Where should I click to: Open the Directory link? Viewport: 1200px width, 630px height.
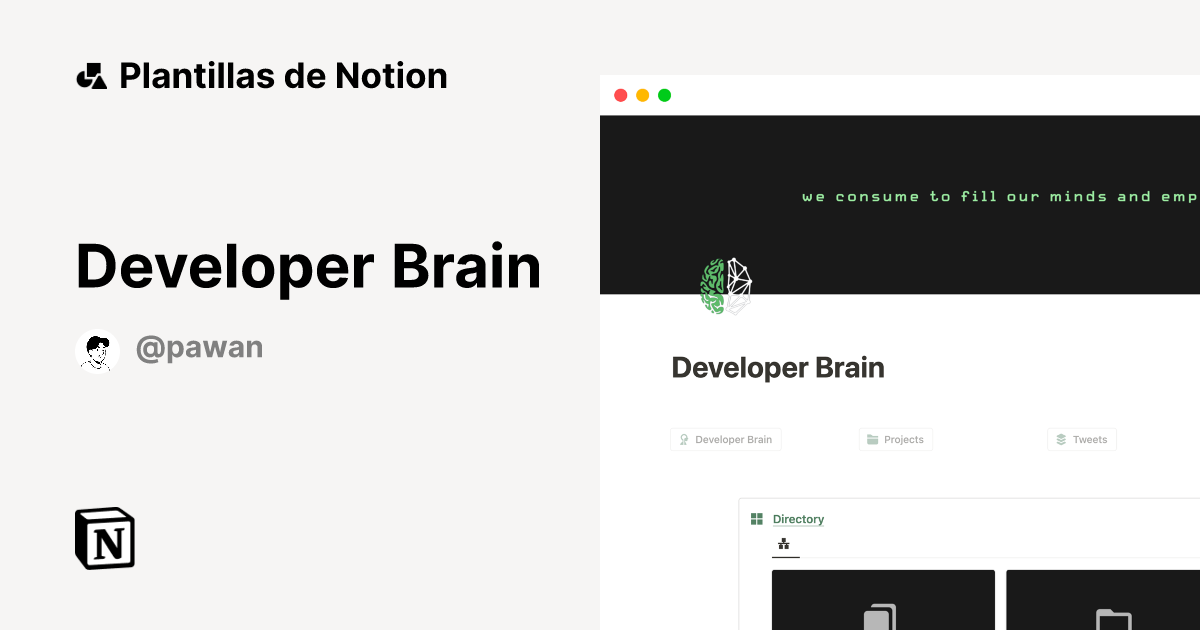(799, 518)
